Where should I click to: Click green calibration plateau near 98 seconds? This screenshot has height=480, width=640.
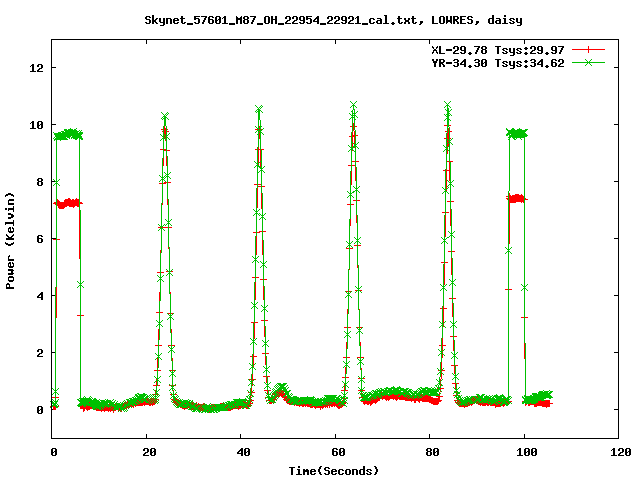coord(517,133)
